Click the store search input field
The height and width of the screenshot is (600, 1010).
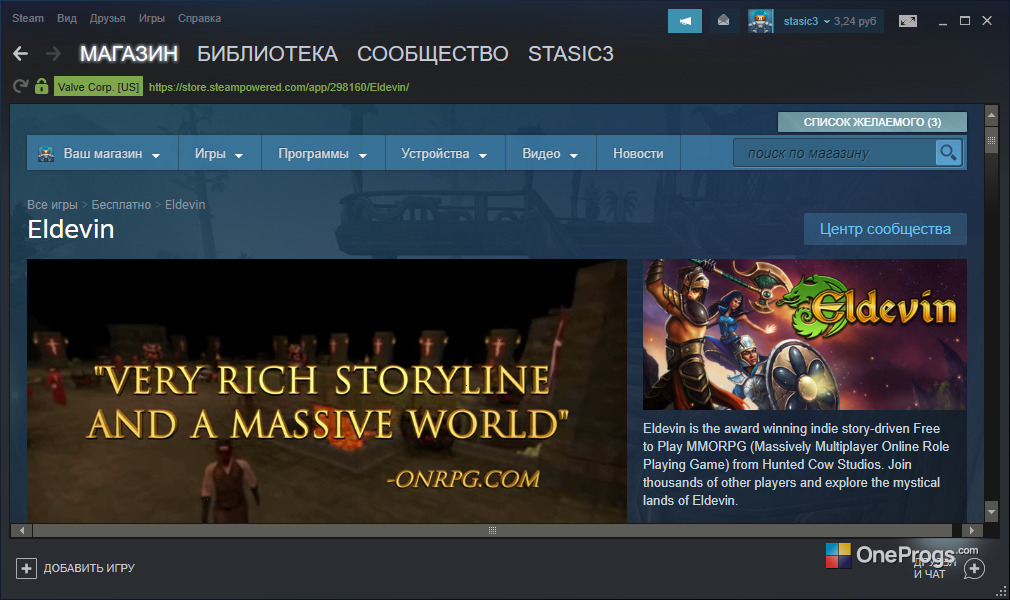click(834, 153)
